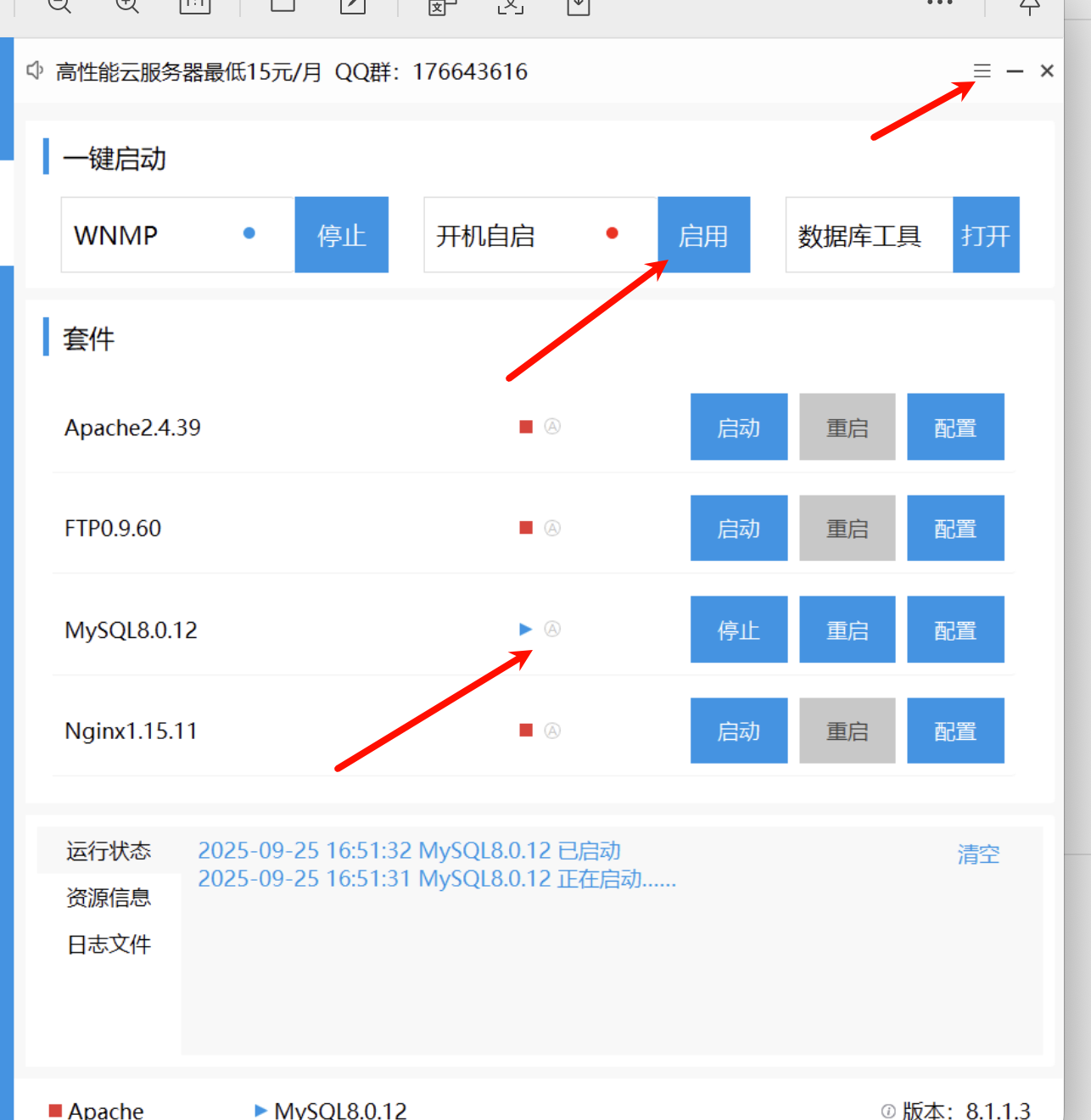Click the MySQL8.0.12 running indicator triangle
1091x1120 pixels.
click(x=524, y=629)
